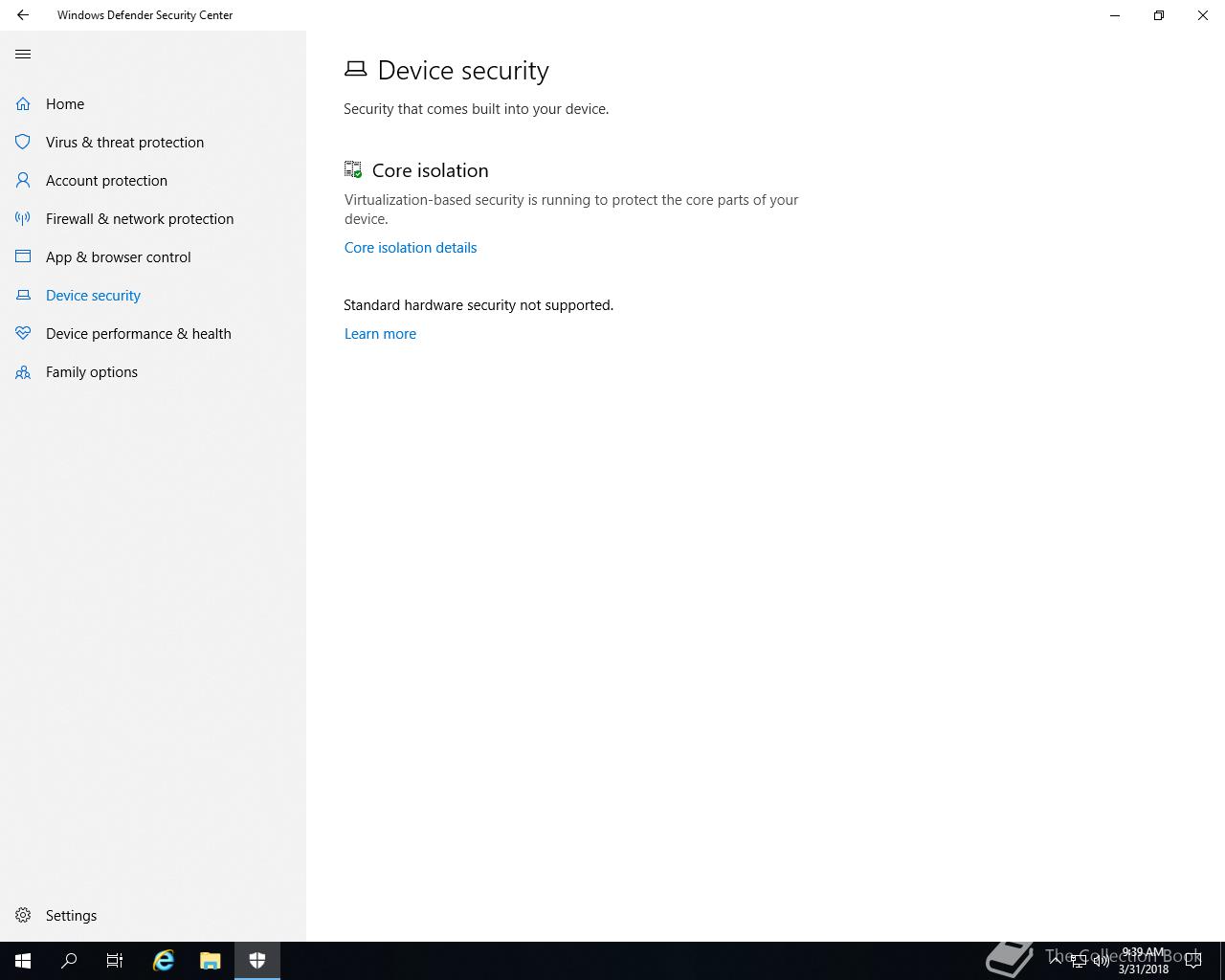Select Firewall & network protection

click(140, 218)
